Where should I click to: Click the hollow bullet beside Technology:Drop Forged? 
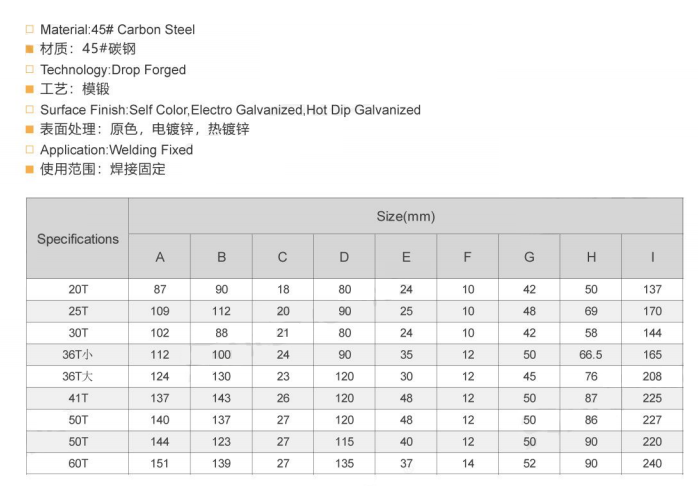pyautogui.click(x=30, y=70)
